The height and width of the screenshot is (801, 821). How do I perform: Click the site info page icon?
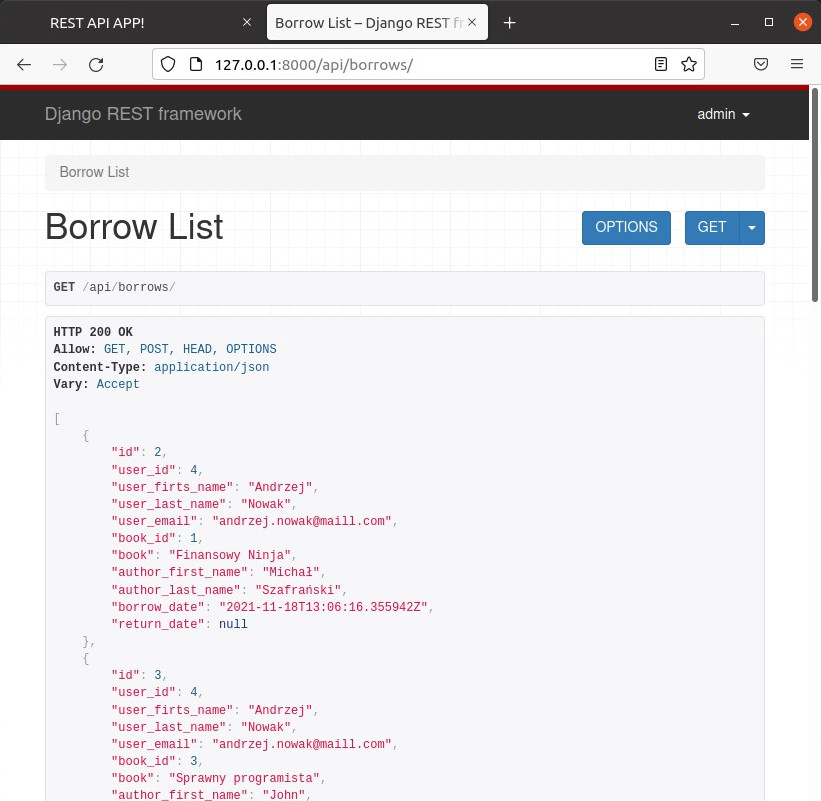[195, 64]
